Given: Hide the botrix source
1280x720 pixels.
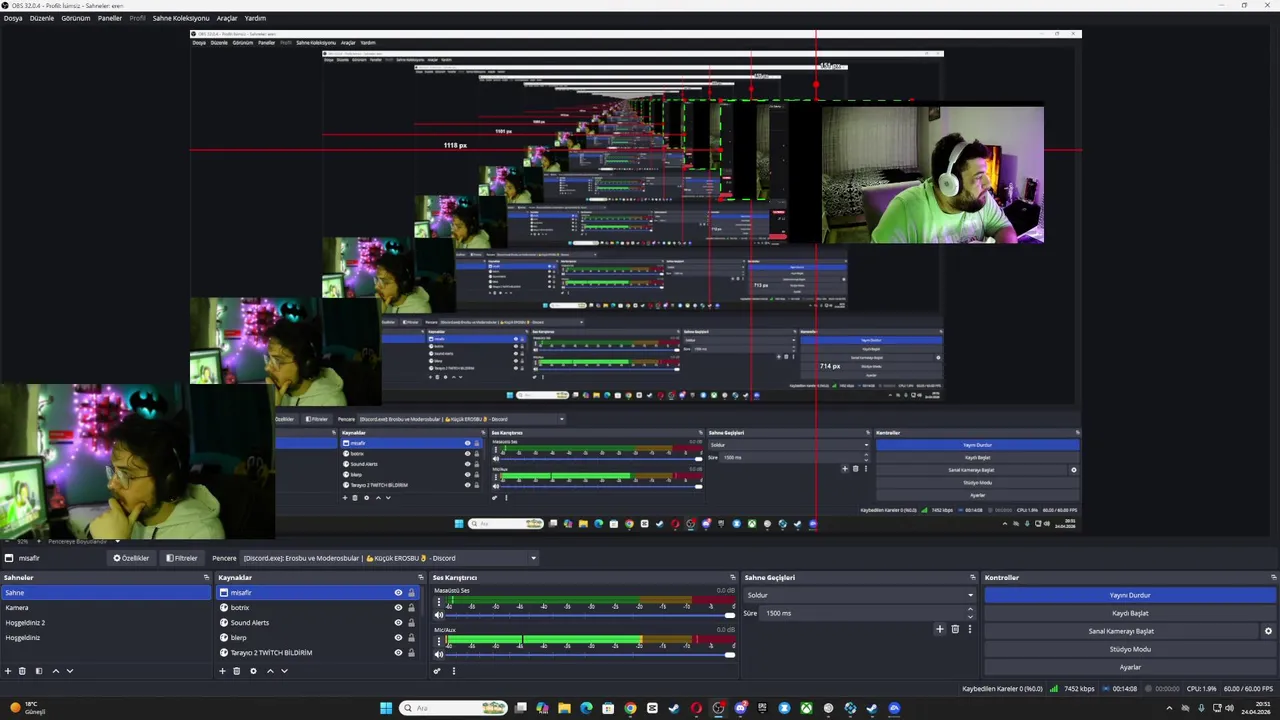Looking at the screenshot, I should 398,607.
